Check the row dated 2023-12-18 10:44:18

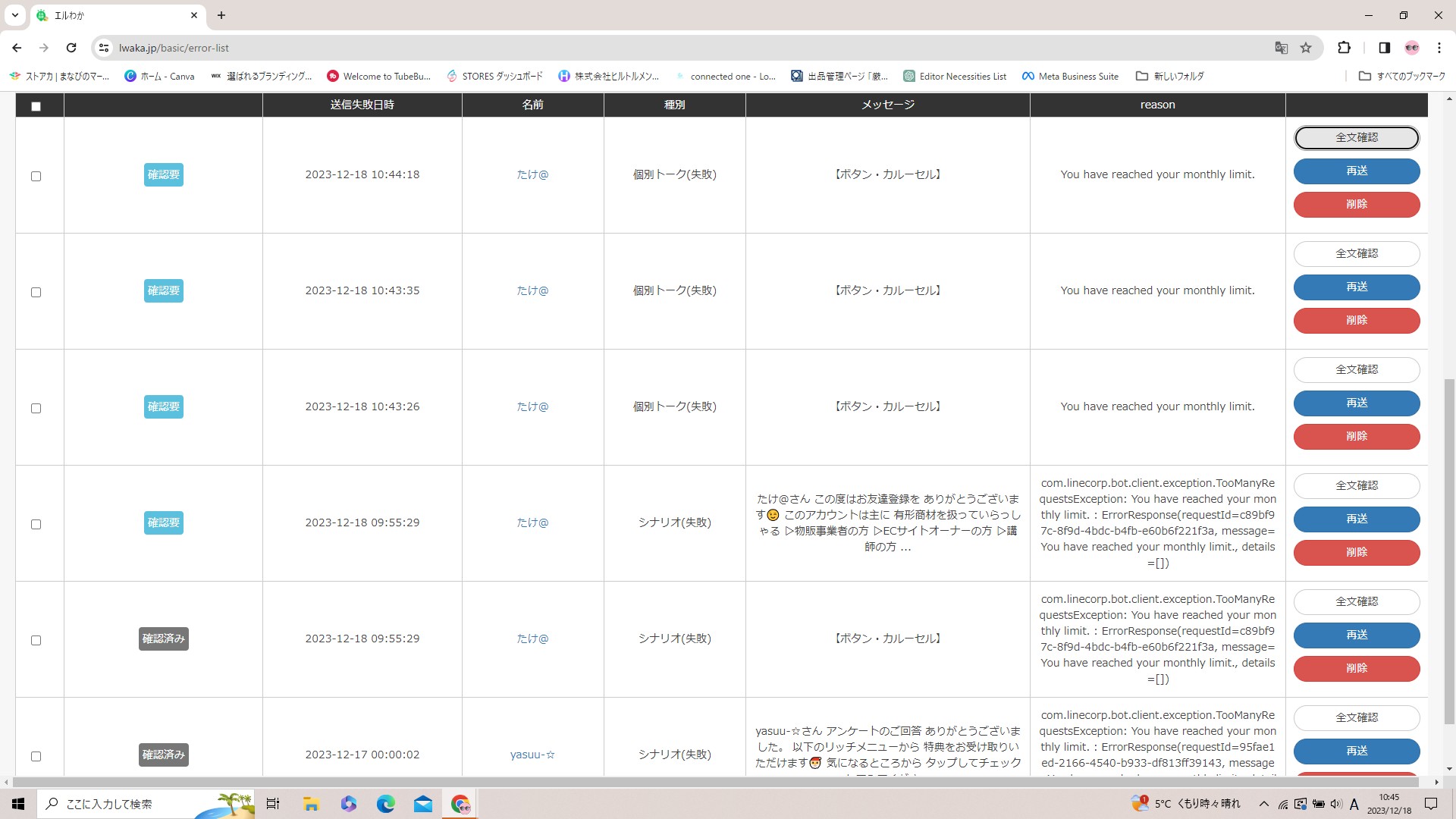pos(36,176)
